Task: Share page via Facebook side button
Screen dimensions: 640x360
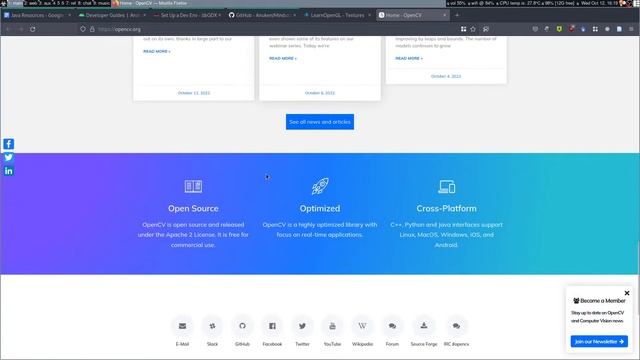Action: point(9,144)
